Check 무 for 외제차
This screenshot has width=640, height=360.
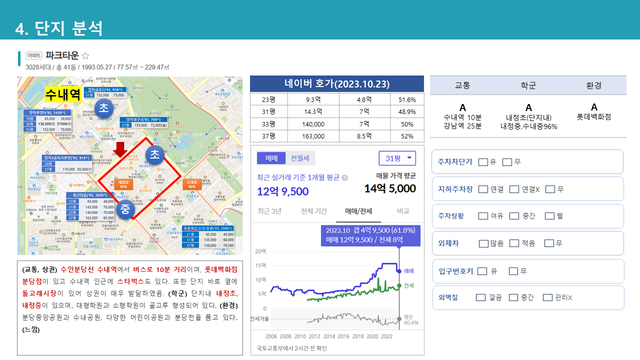[x=549, y=243]
